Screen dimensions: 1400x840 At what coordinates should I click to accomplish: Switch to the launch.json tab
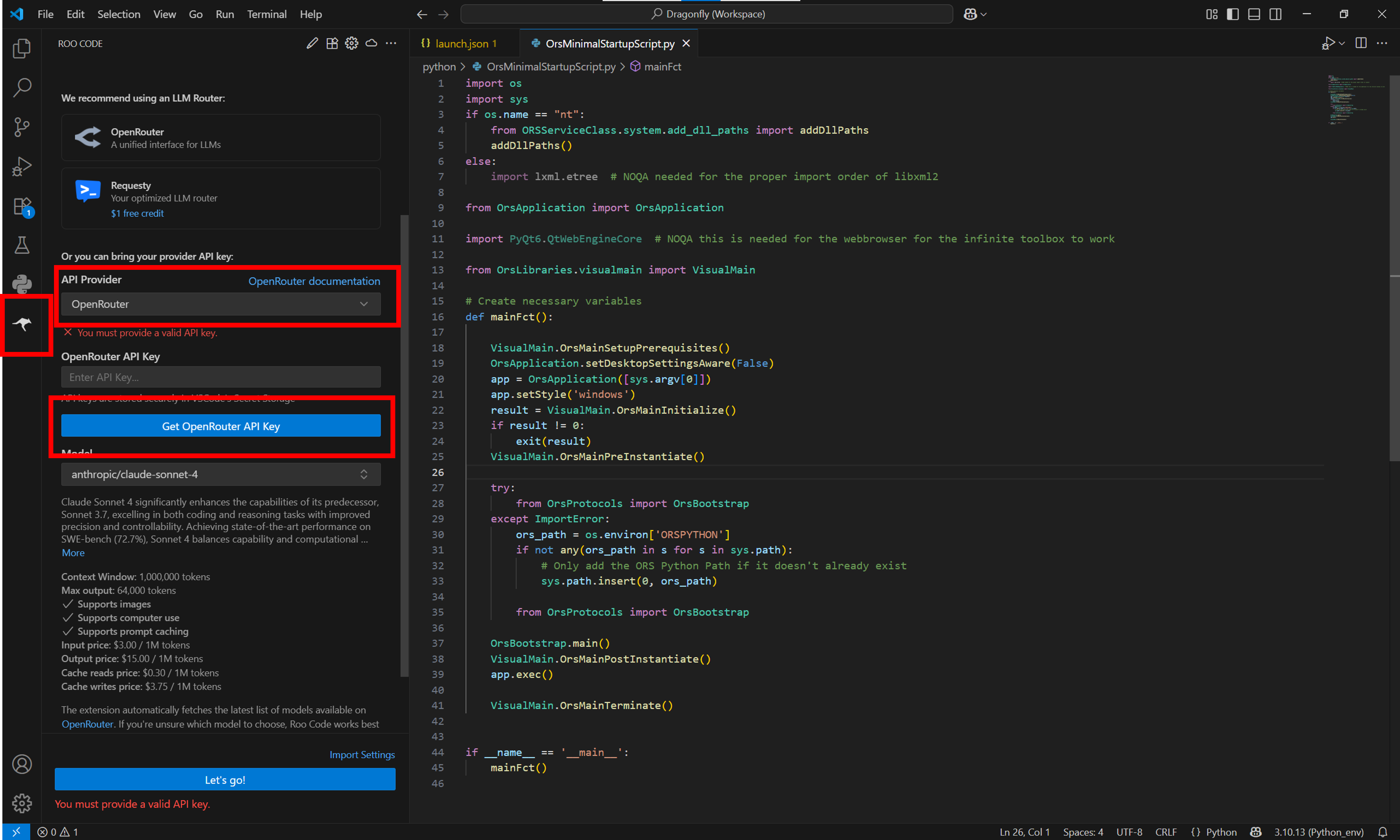coord(461,43)
